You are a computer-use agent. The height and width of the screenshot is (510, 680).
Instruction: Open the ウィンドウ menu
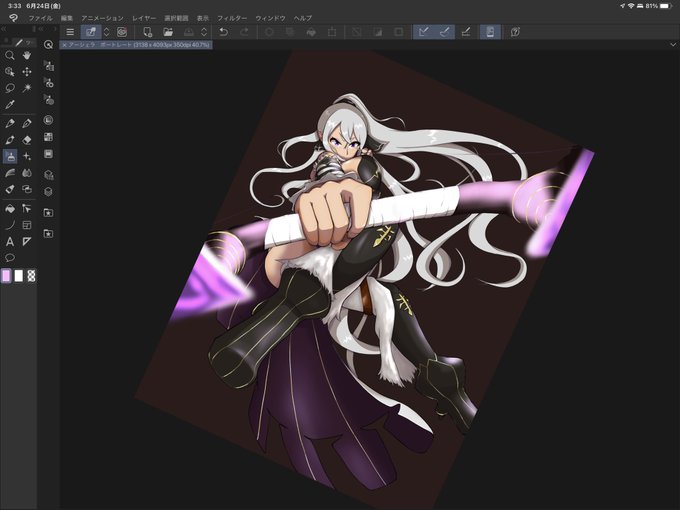coord(270,18)
